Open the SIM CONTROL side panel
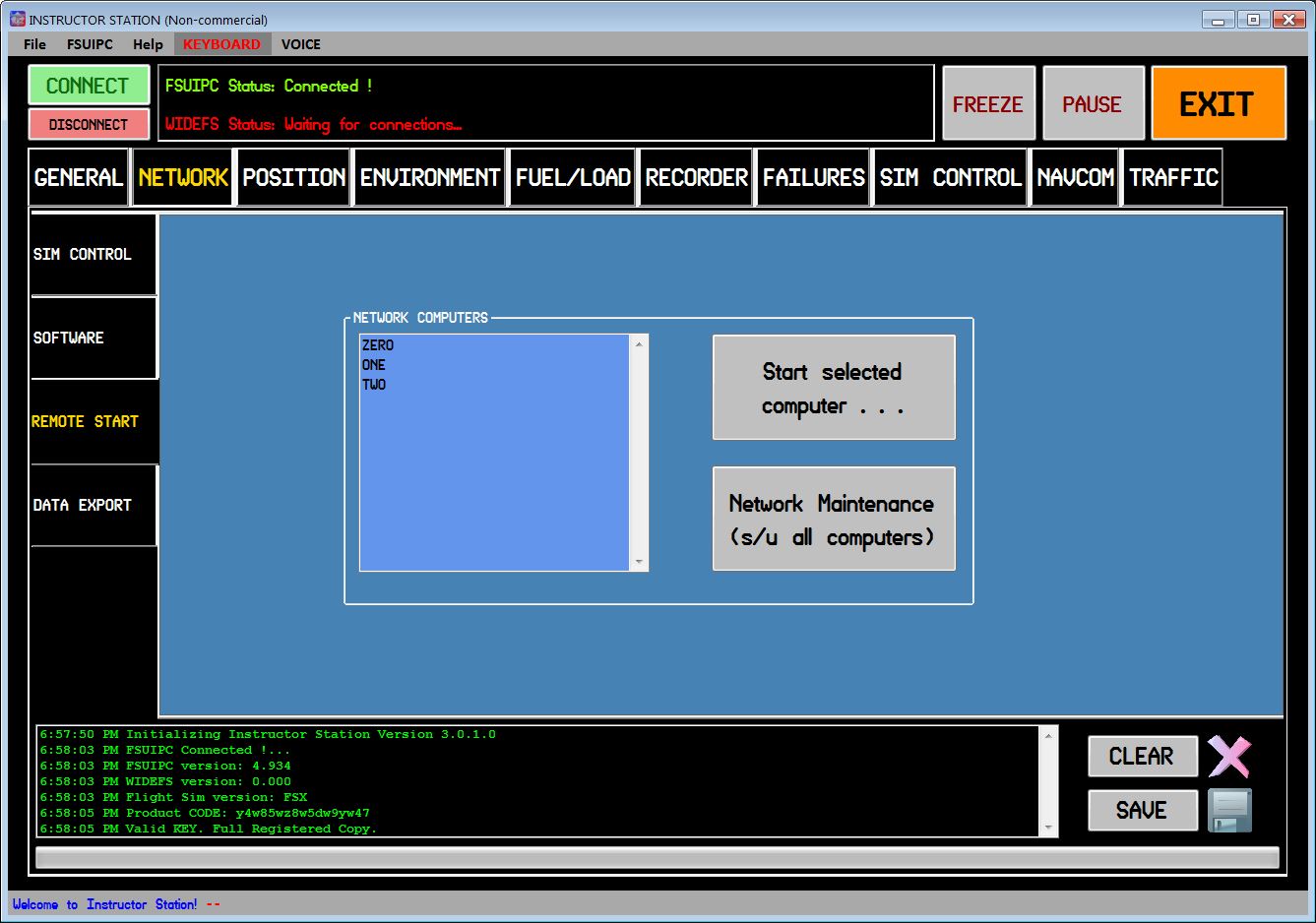Screen dimensions: 1316x923 [x=94, y=254]
